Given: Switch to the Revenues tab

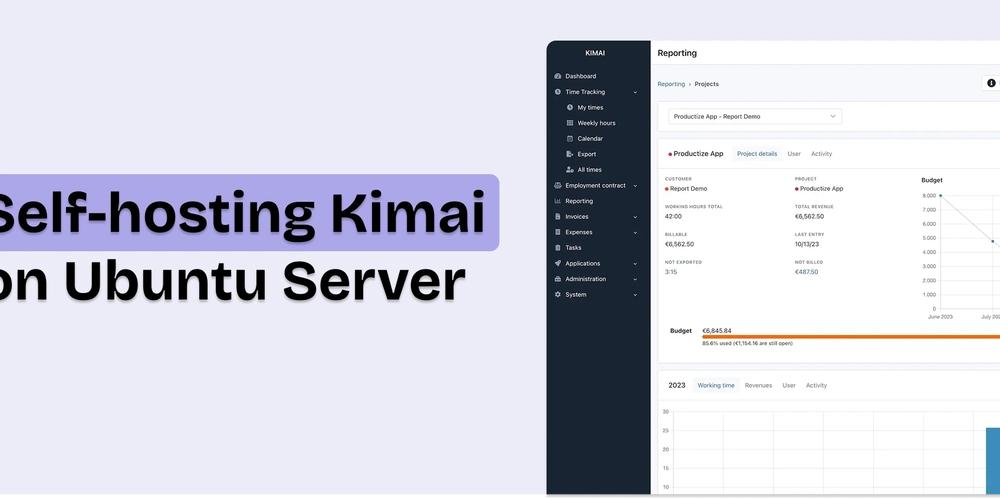Looking at the screenshot, I should 758,385.
